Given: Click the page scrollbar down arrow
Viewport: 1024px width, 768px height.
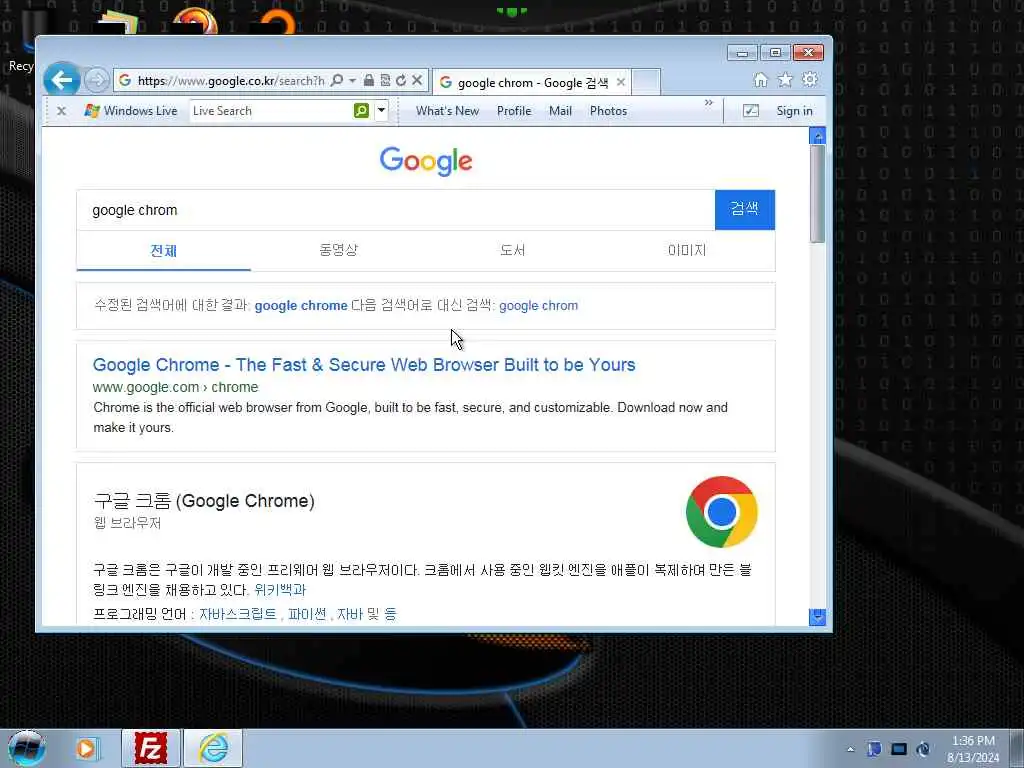Looking at the screenshot, I should click(817, 616).
